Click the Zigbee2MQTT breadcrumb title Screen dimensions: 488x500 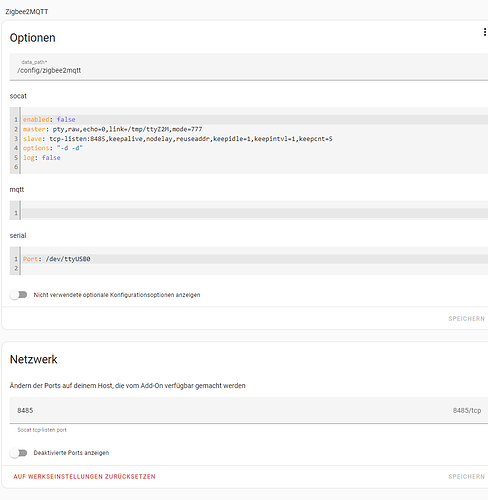(27, 12)
